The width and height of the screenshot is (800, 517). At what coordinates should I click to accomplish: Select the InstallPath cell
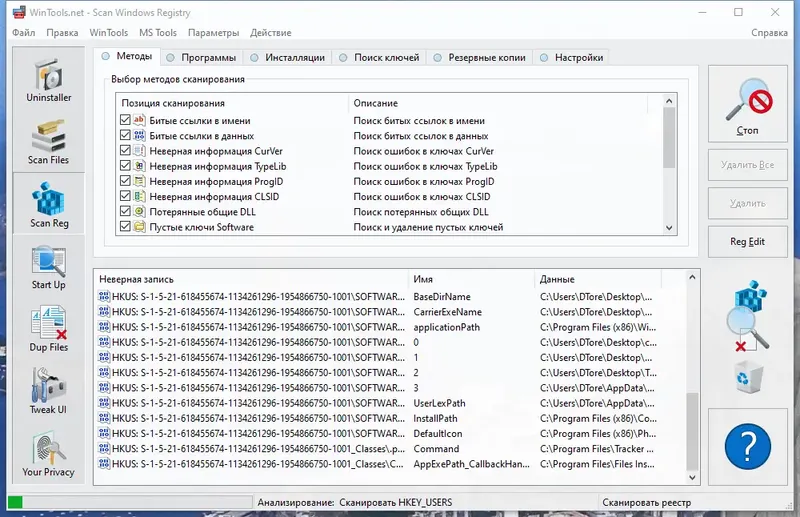pyautogui.click(x=435, y=418)
